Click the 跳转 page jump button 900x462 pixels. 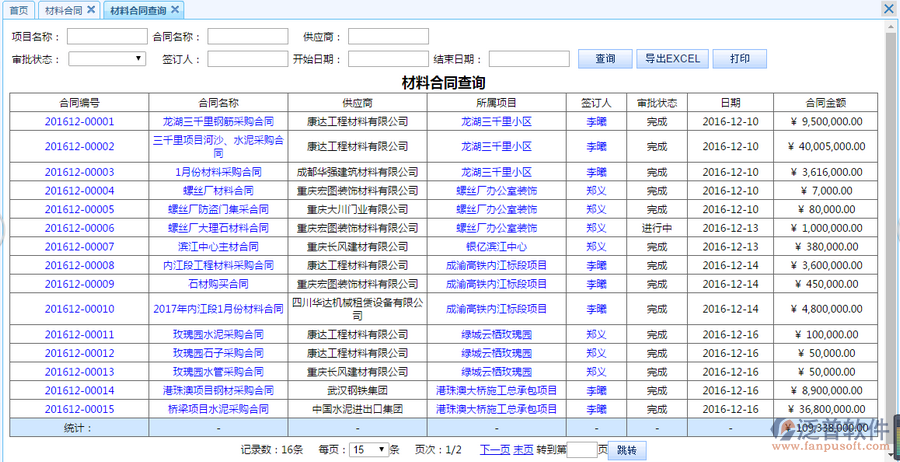(x=628, y=450)
